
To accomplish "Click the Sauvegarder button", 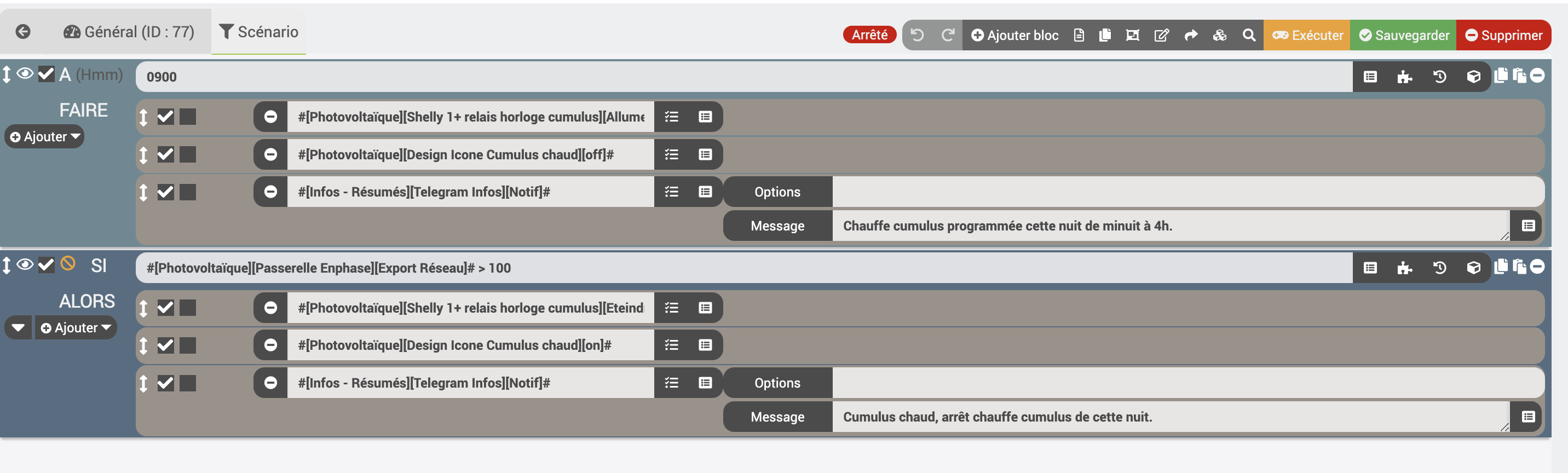I will coord(1403,35).
